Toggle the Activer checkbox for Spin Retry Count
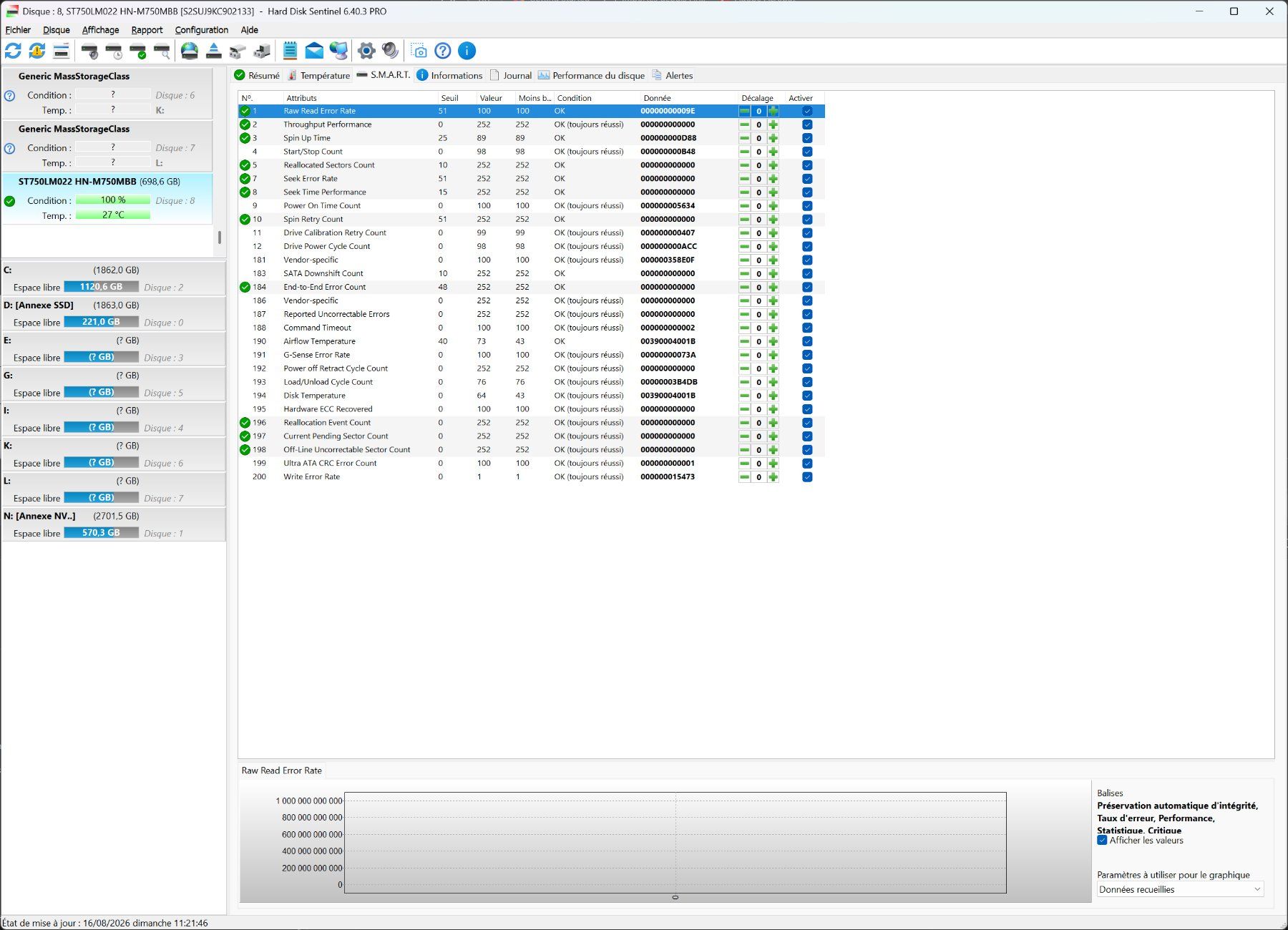Viewport: 1288px width, 930px height. click(x=807, y=220)
